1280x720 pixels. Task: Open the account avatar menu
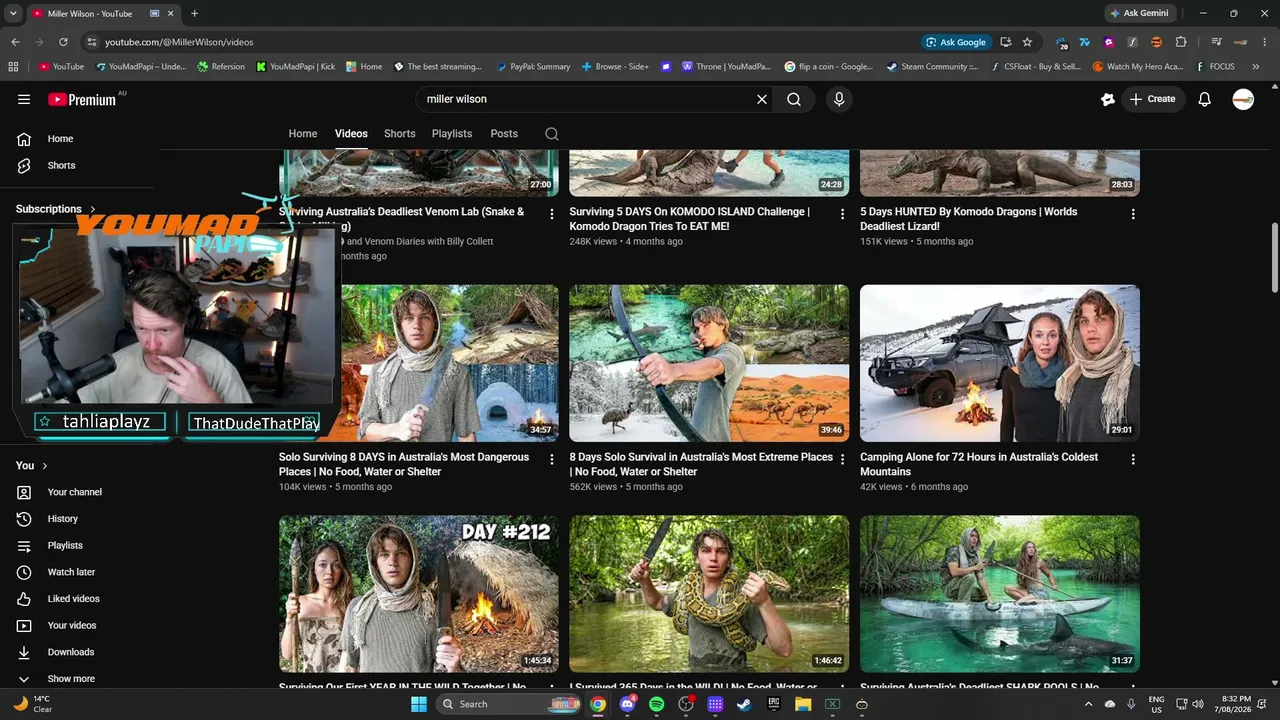pos(1243,99)
